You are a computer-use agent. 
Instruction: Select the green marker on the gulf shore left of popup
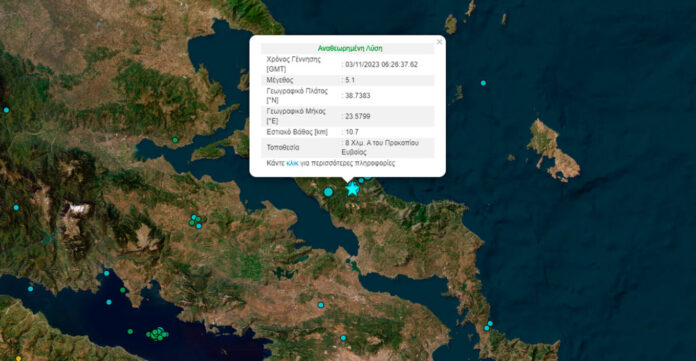click(x=175, y=140)
